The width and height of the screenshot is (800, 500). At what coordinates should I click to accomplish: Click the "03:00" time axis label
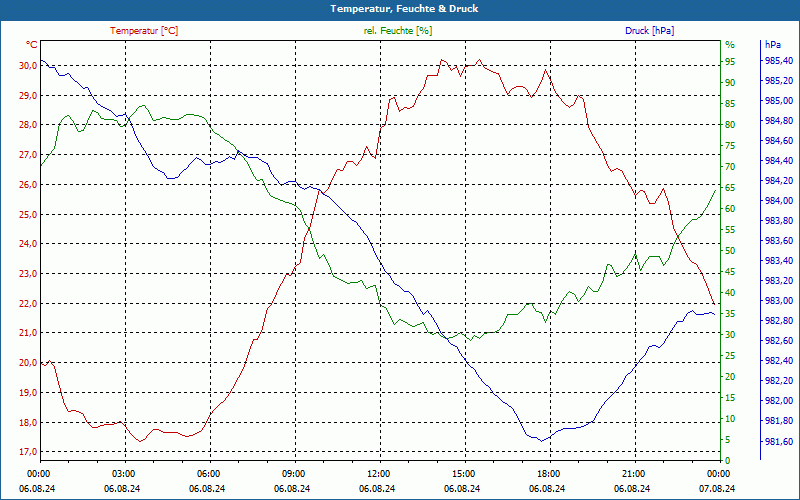(124, 473)
